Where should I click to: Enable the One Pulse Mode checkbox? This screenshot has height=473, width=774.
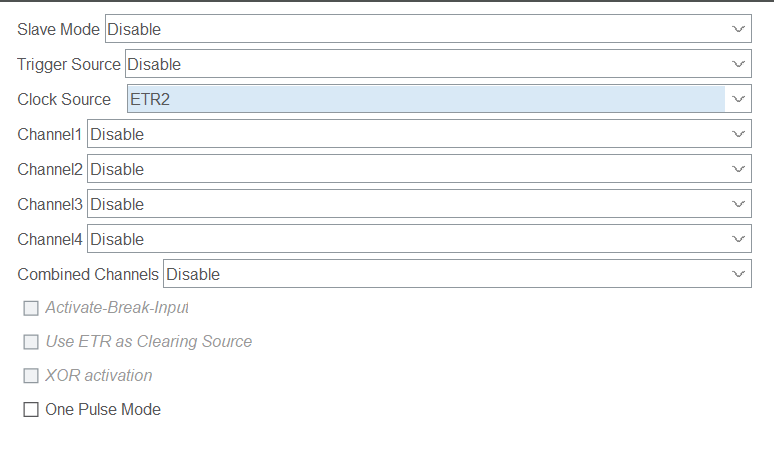pos(31,409)
